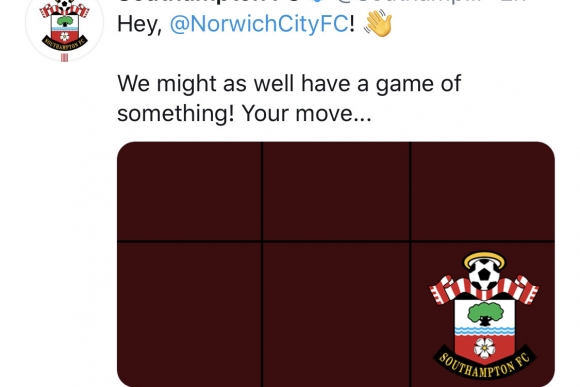Tap the empty bottom-middle grid square
Screen dimensions: 580x387
336,315
